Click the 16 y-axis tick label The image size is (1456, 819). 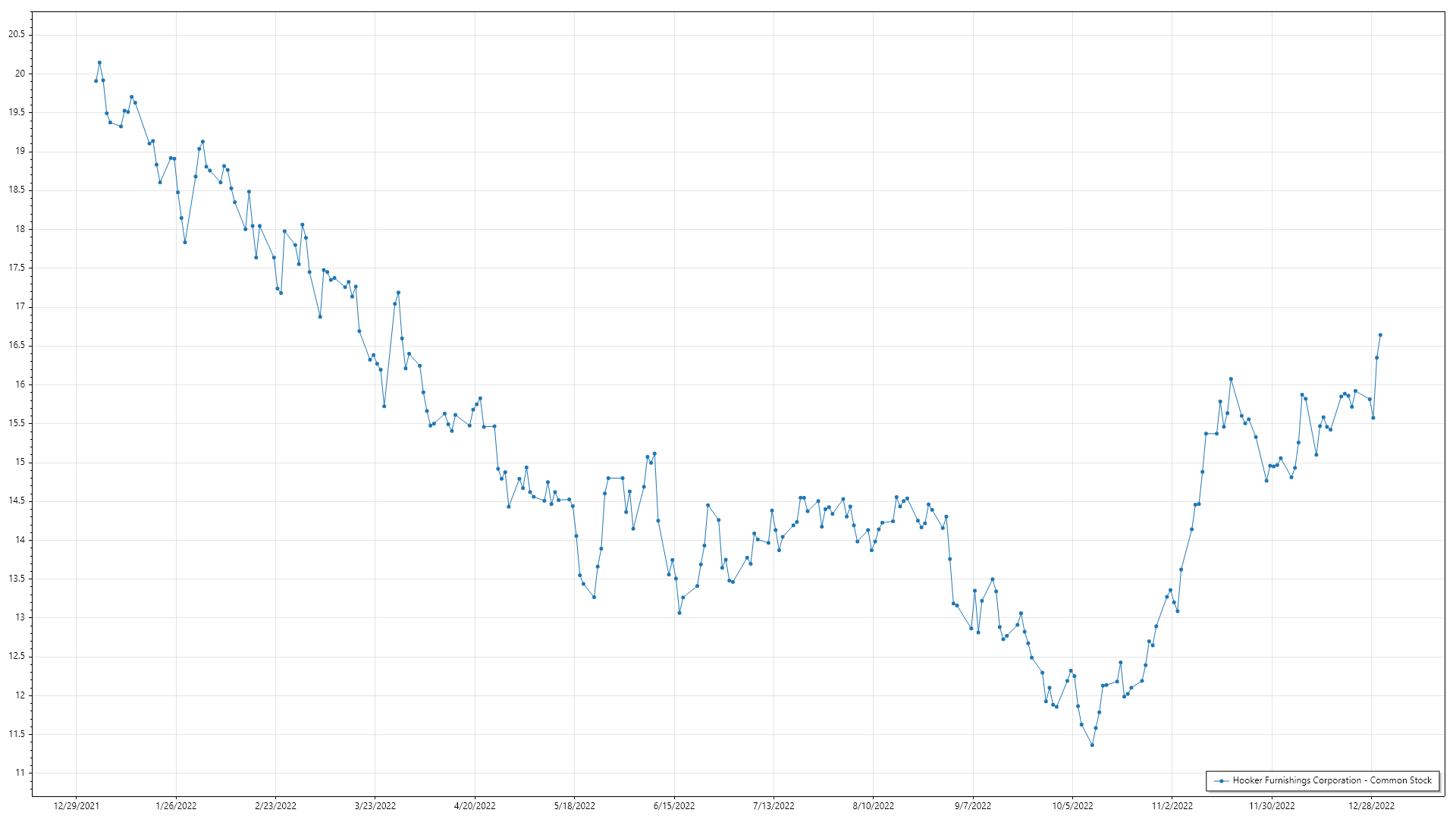click(x=20, y=384)
